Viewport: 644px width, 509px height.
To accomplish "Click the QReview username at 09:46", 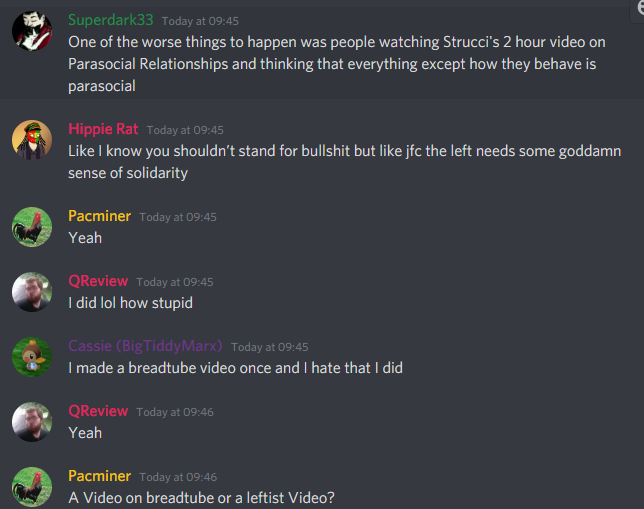I will pos(98,411).
